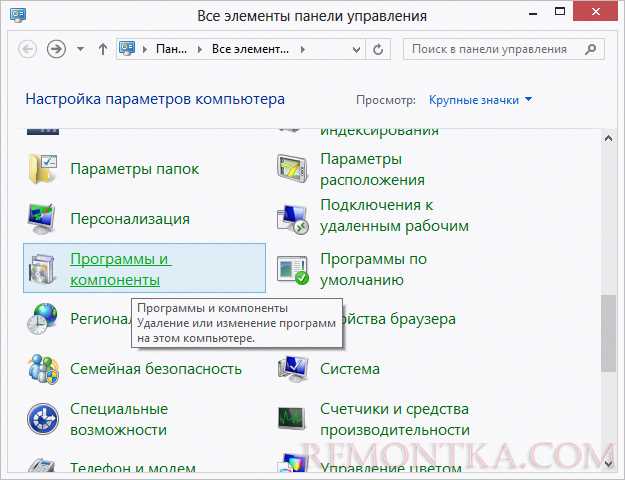Open the Специальные возможности link

[119, 419]
